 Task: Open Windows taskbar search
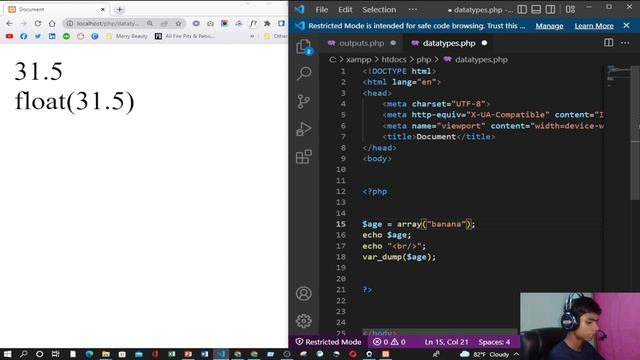[24, 354]
